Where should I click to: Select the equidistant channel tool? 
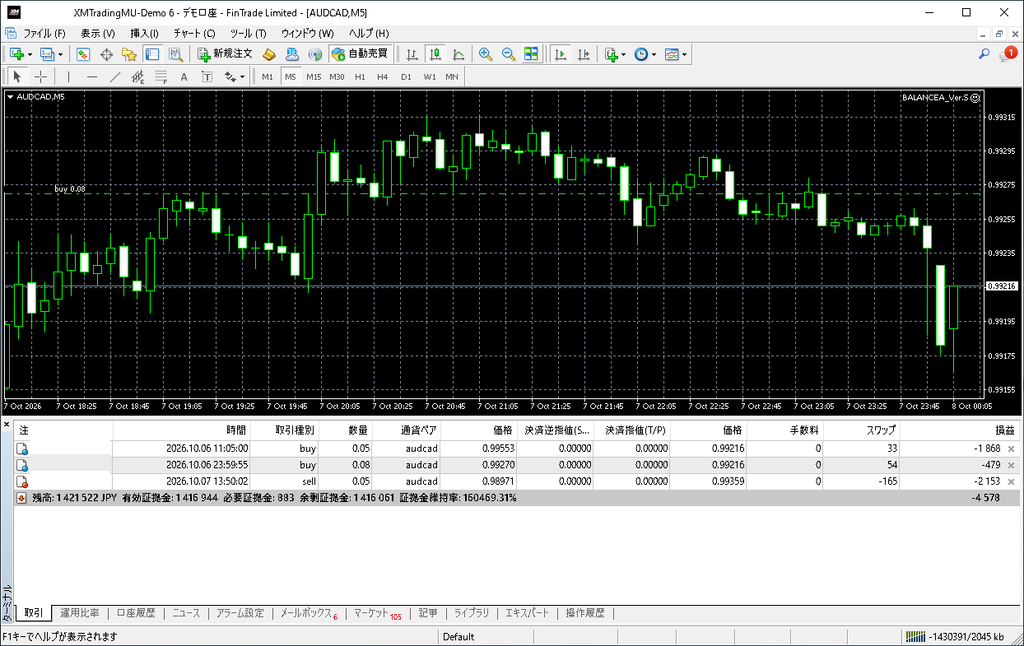coord(138,76)
